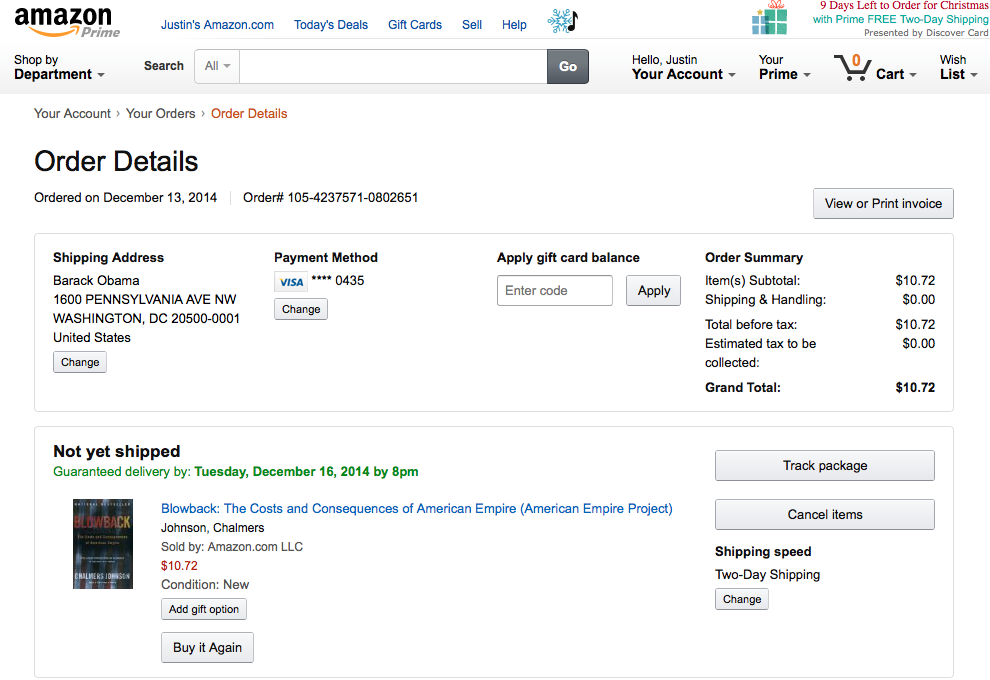Click Cancel items button

point(825,515)
